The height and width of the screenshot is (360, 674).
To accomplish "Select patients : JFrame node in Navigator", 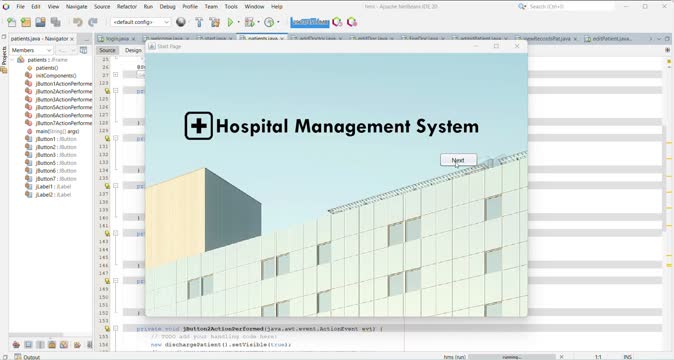I will pos(47,60).
